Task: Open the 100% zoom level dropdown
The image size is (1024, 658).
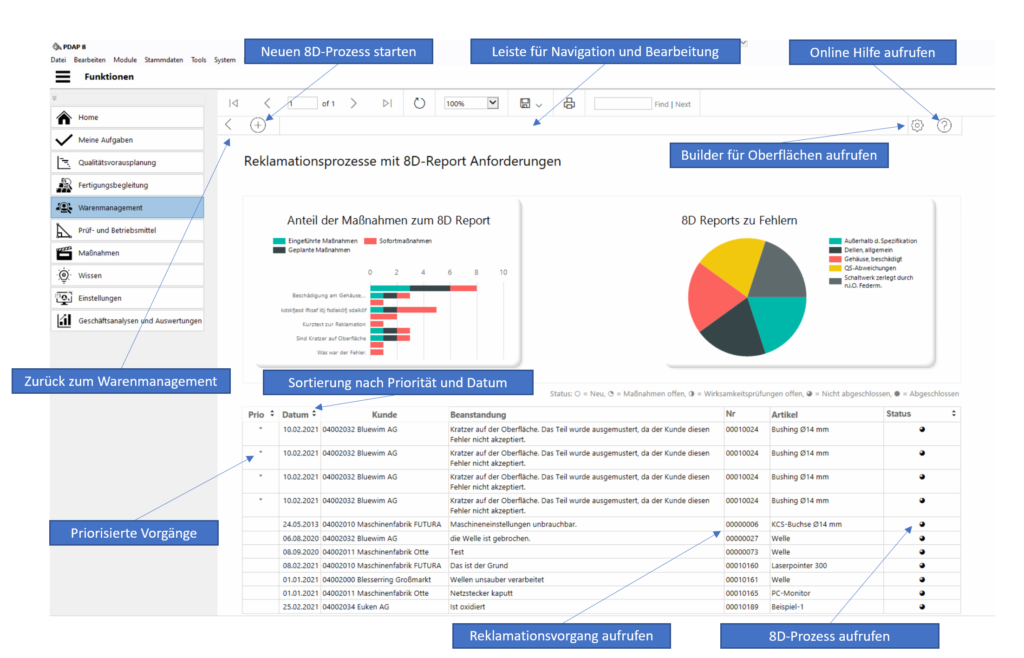Action: 470,102
